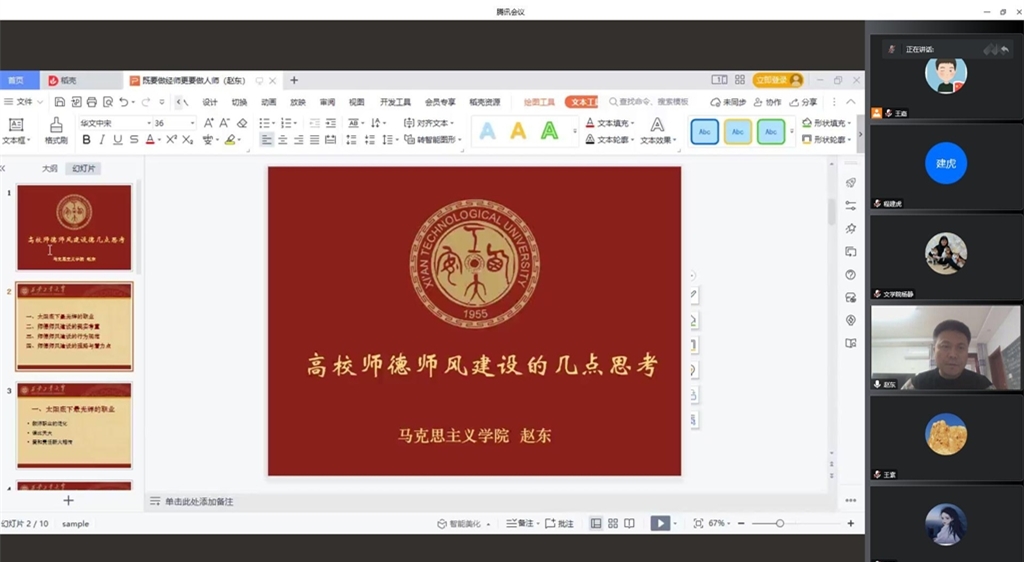
Task: Switch to the 大纲 outline tab
Action: point(49,169)
